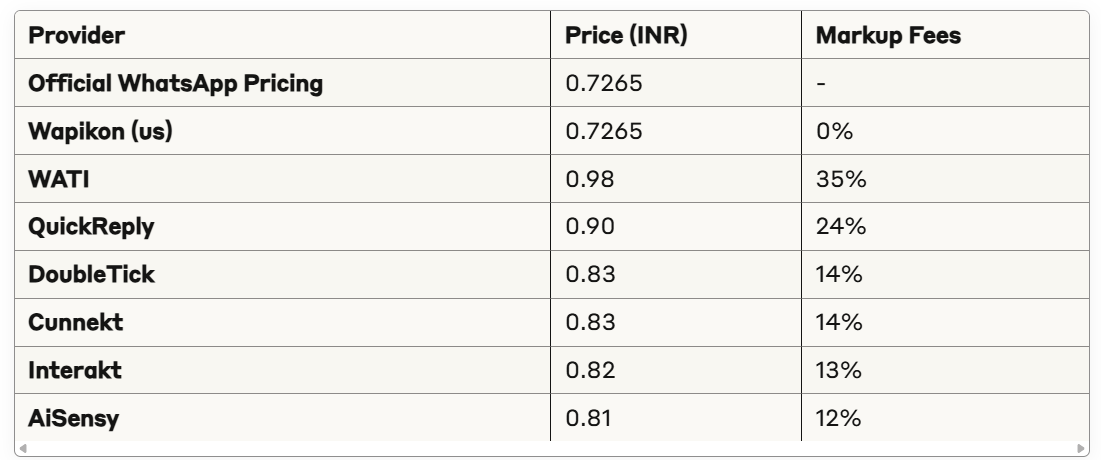Click the 0.98 price cell
The height and width of the screenshot is (460, 1101).
point(675,178)
